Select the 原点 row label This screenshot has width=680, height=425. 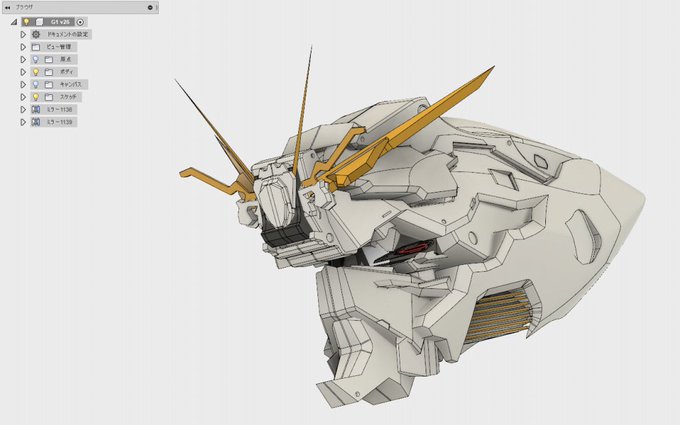65,59
